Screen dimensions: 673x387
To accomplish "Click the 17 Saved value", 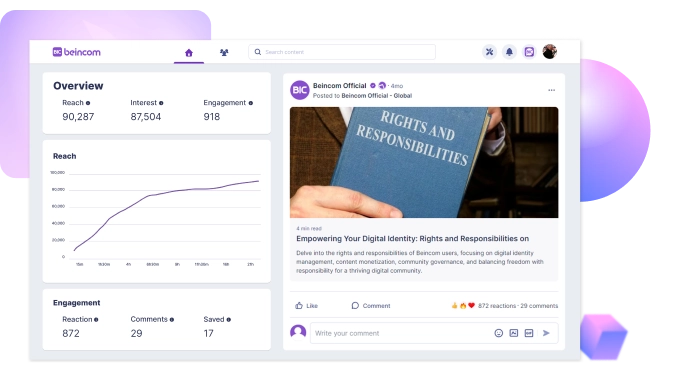I will pos(209,333).
